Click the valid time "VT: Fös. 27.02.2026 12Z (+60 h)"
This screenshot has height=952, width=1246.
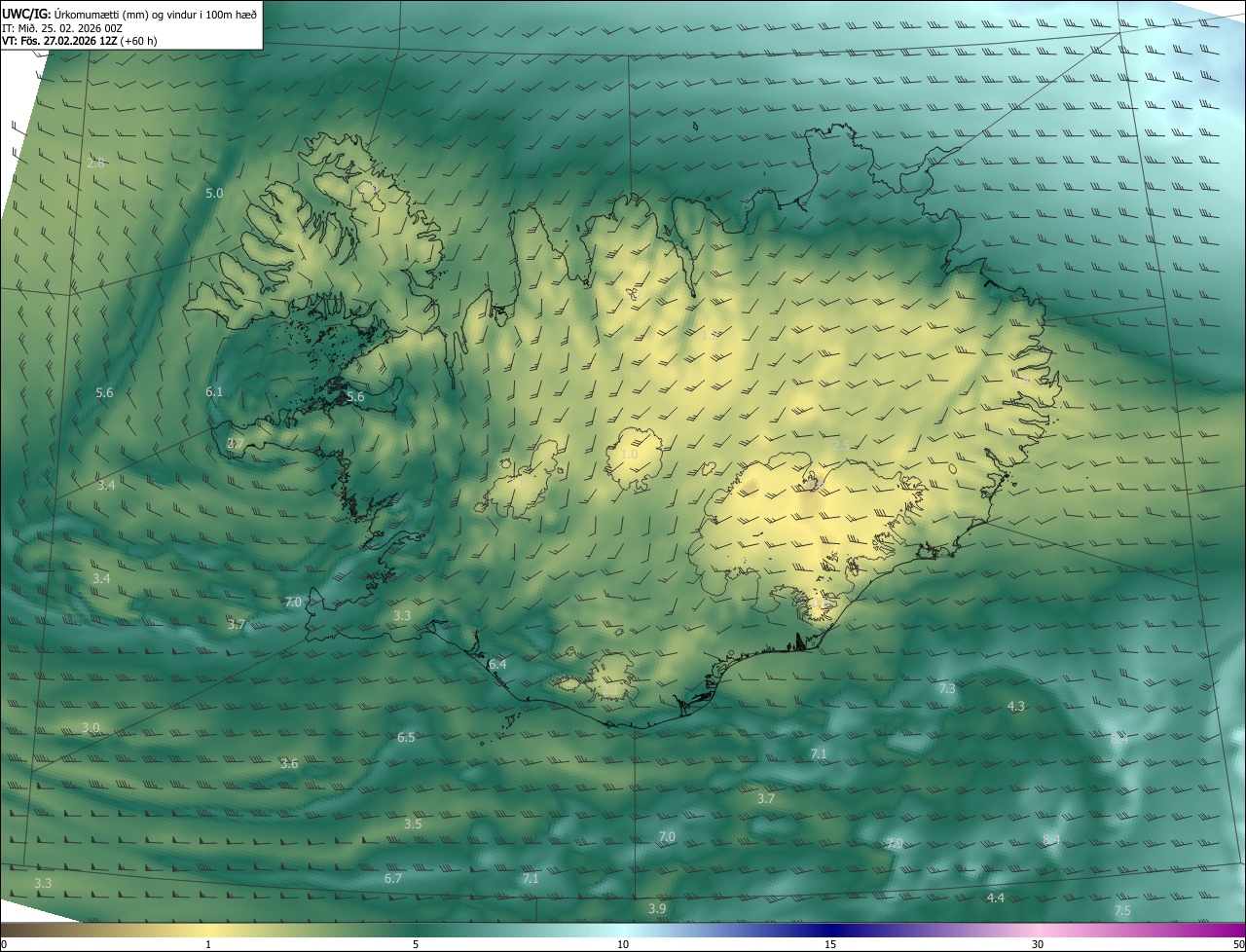(x=79, y=41)
